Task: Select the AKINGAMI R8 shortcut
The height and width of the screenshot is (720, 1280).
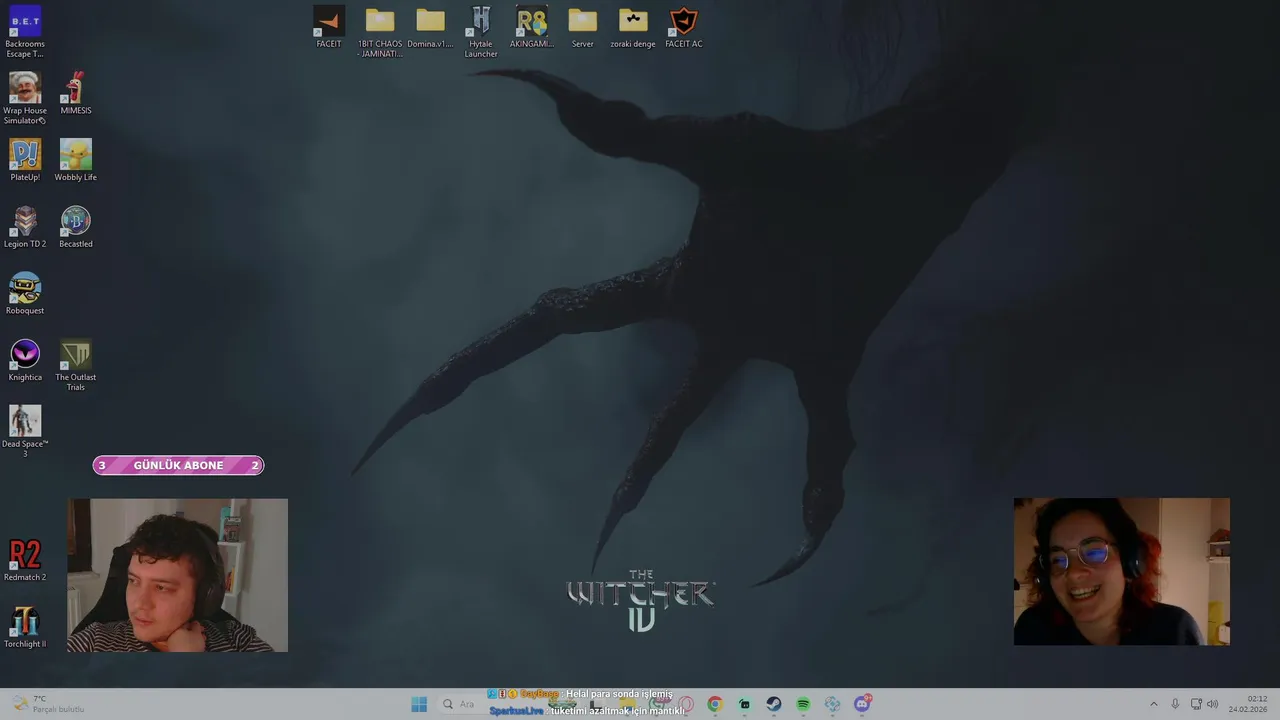Action: [x=532, y=27]
